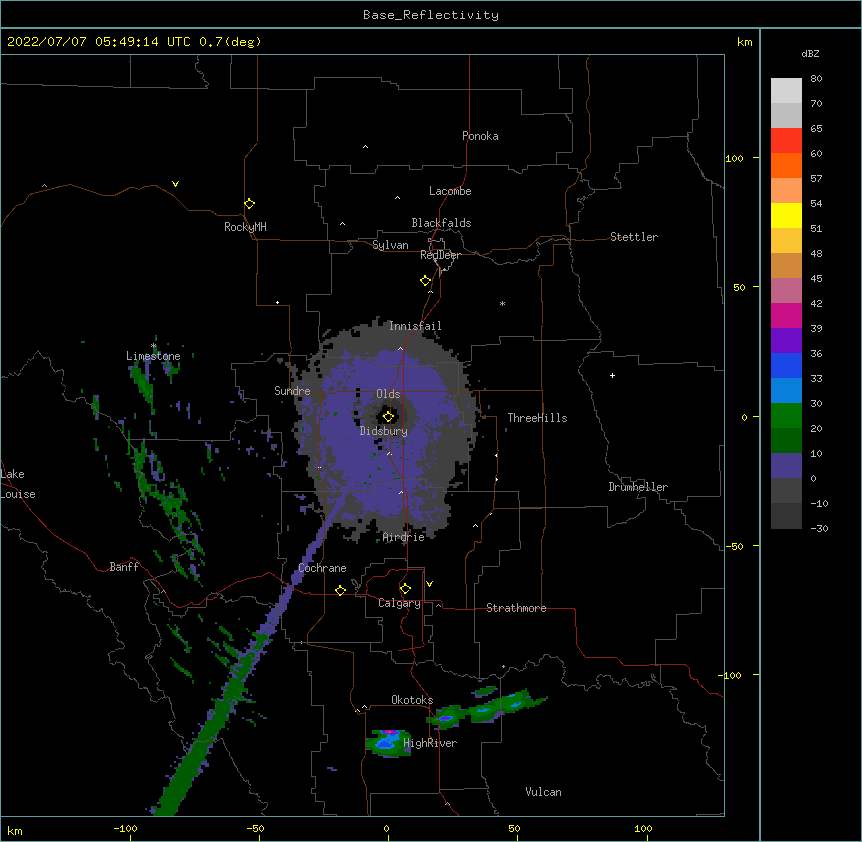Click the Vulcan city label
Image resolution: width=862 pixels, height=842 pixels.
543,792
